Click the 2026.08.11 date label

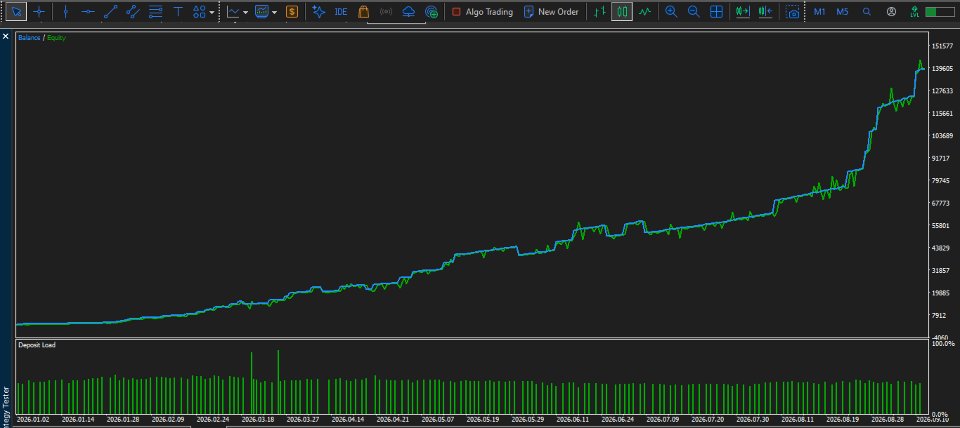[798, 420]
